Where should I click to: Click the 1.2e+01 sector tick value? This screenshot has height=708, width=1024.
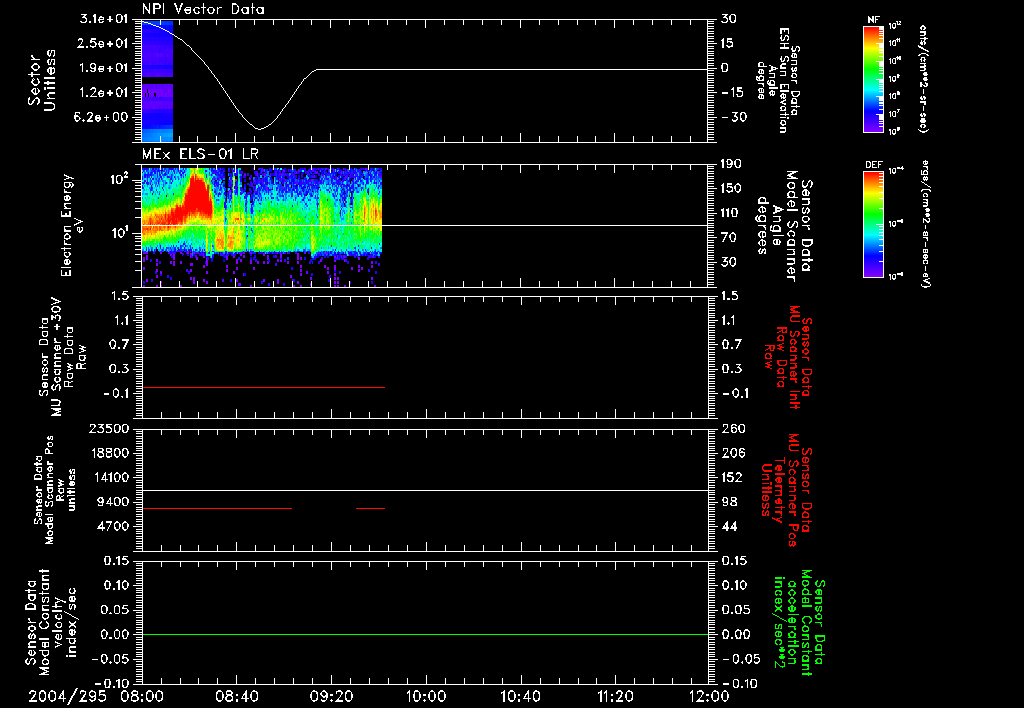(103, 93)
